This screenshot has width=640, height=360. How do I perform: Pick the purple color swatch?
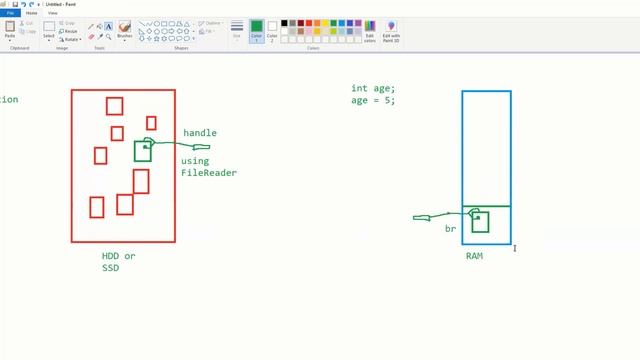point(358,23)
